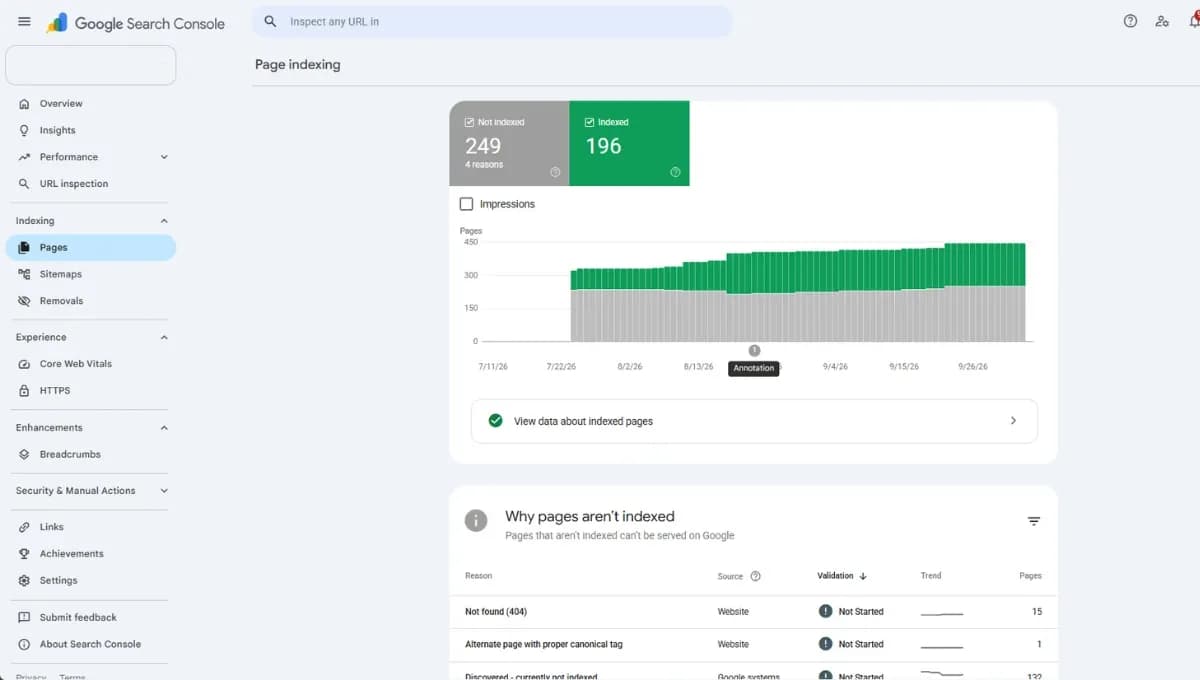Open the notifications bell
Viewport: 1200px width, 680px height.
pos(1194,21)
